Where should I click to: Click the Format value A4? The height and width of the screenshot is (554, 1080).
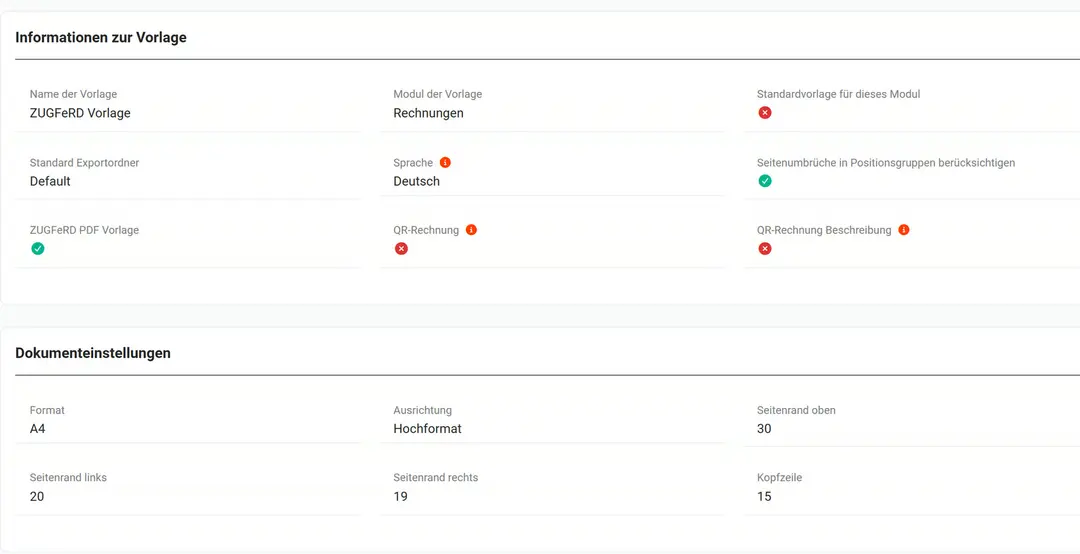point(37,429)
